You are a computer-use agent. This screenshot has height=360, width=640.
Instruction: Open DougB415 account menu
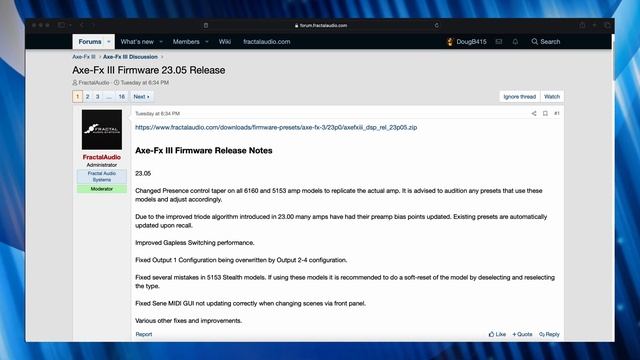click(467, 42)
